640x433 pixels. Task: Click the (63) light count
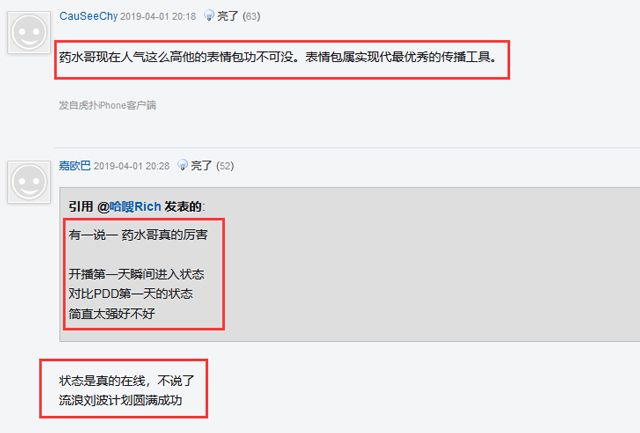coord(251,16)
